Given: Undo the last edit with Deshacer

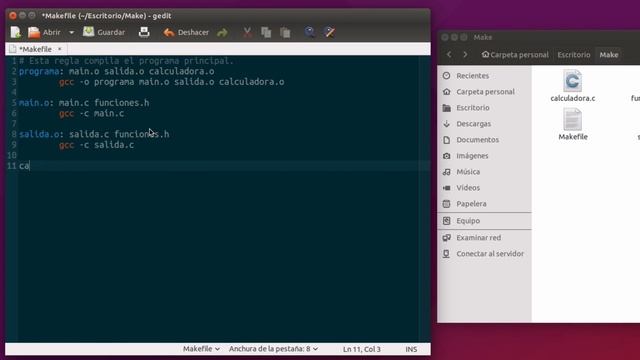Looking at the screenshot, I should coord(186,32).
